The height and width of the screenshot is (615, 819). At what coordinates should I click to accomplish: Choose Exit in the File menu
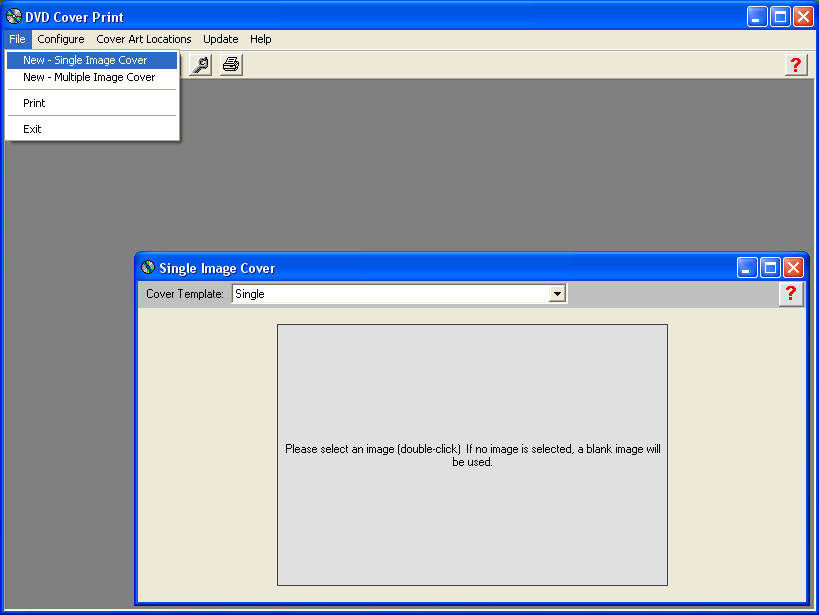coord(32,129)
